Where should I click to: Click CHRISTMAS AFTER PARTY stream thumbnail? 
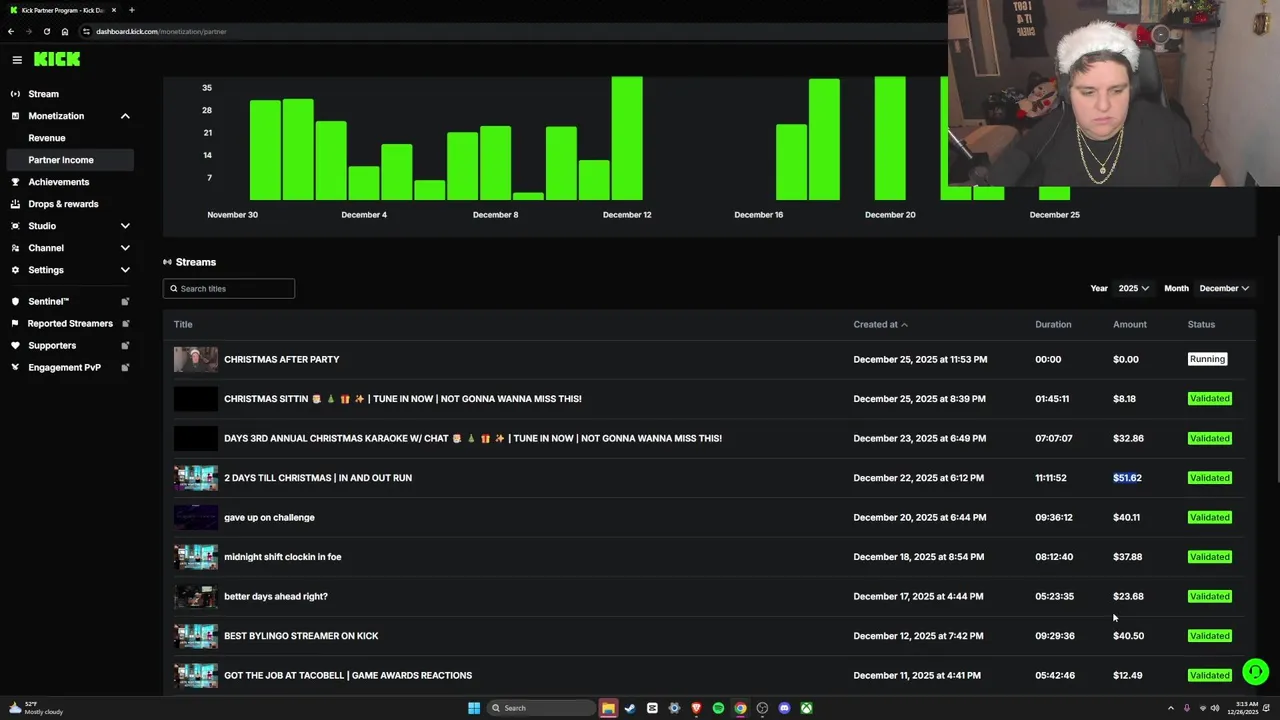196,359
